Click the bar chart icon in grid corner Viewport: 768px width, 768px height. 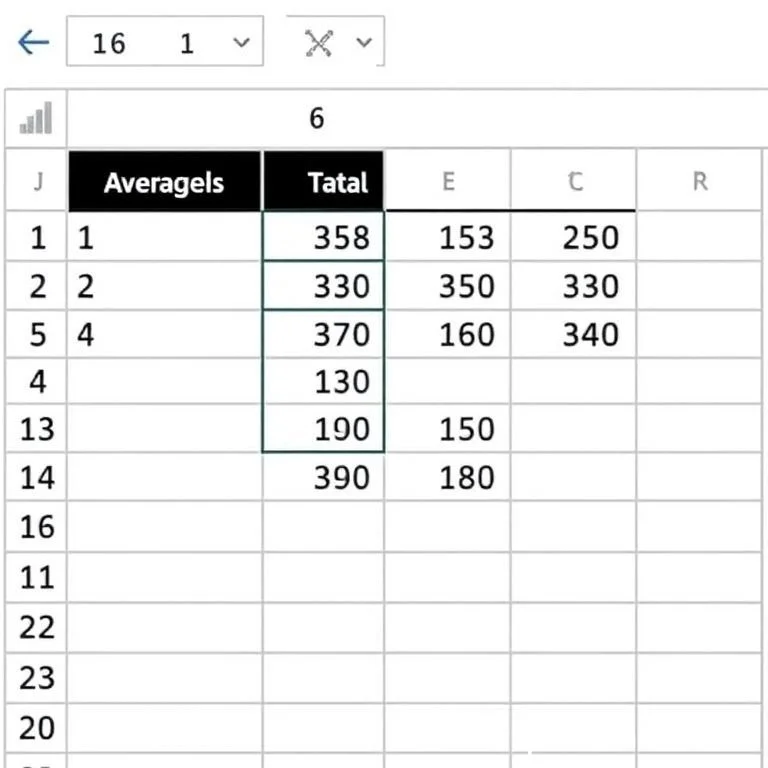[x=36, y=120]
